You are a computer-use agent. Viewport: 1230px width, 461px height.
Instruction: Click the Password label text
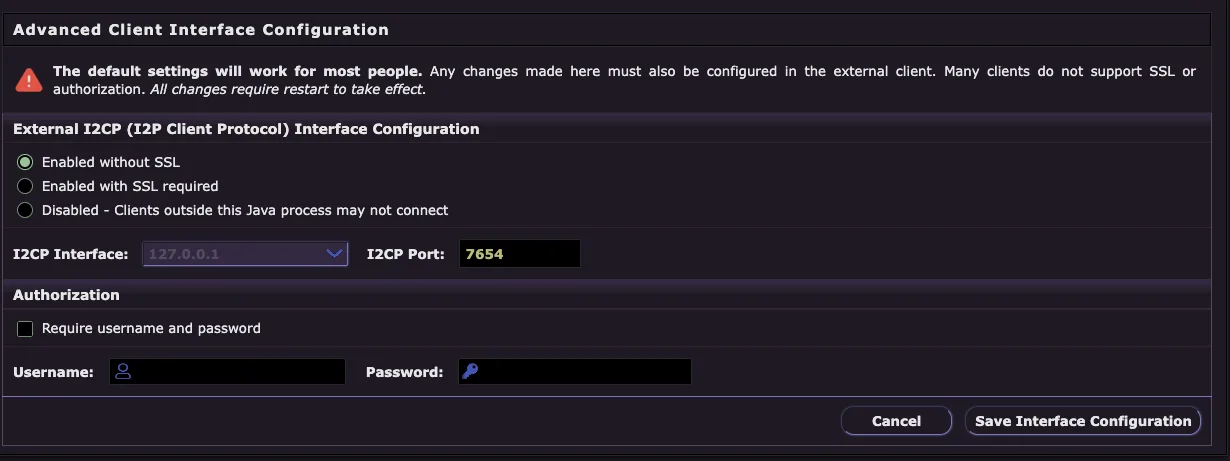[x=404, y=372]
